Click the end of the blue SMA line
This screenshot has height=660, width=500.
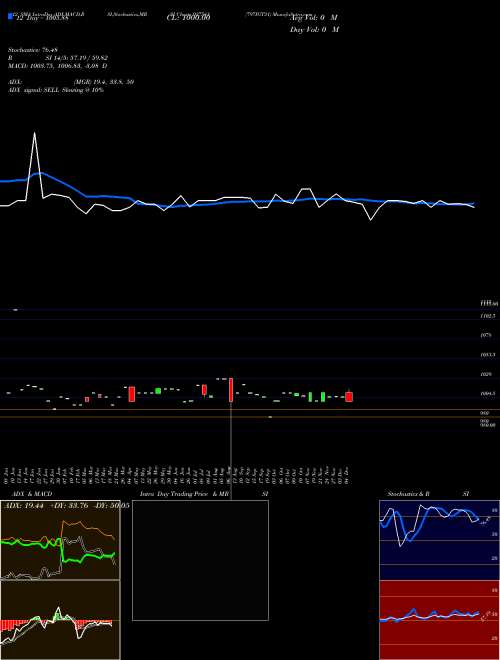tap(473, 203)
